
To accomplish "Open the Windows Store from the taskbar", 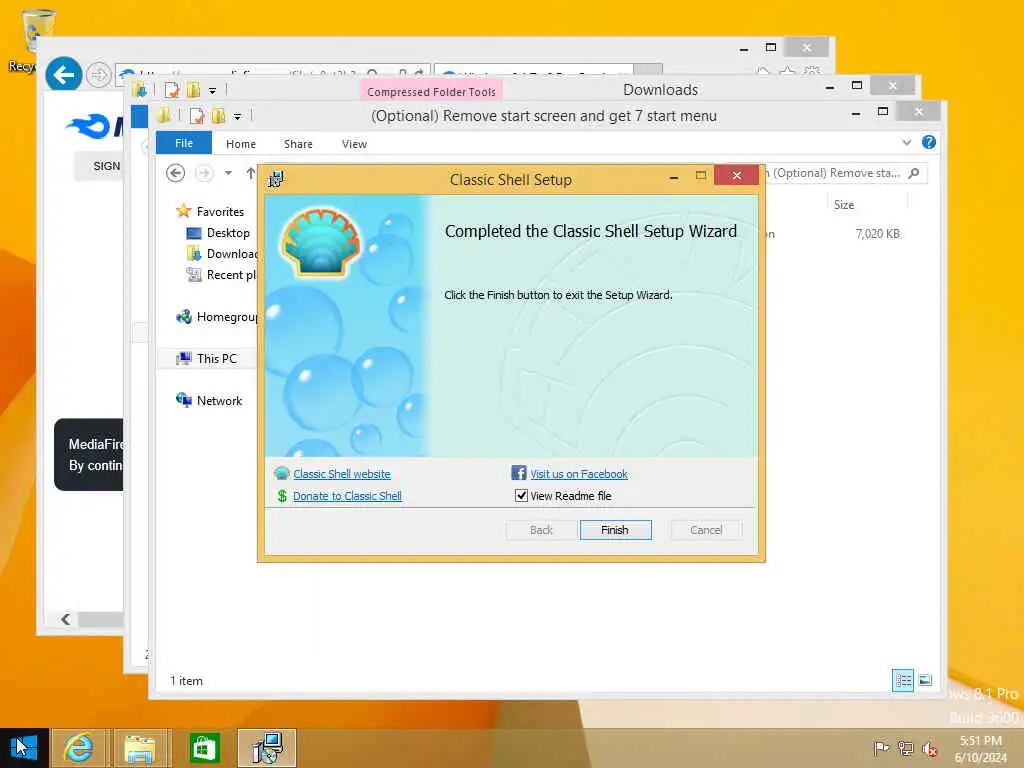I will pyautogui.click(x=204, y=748).
